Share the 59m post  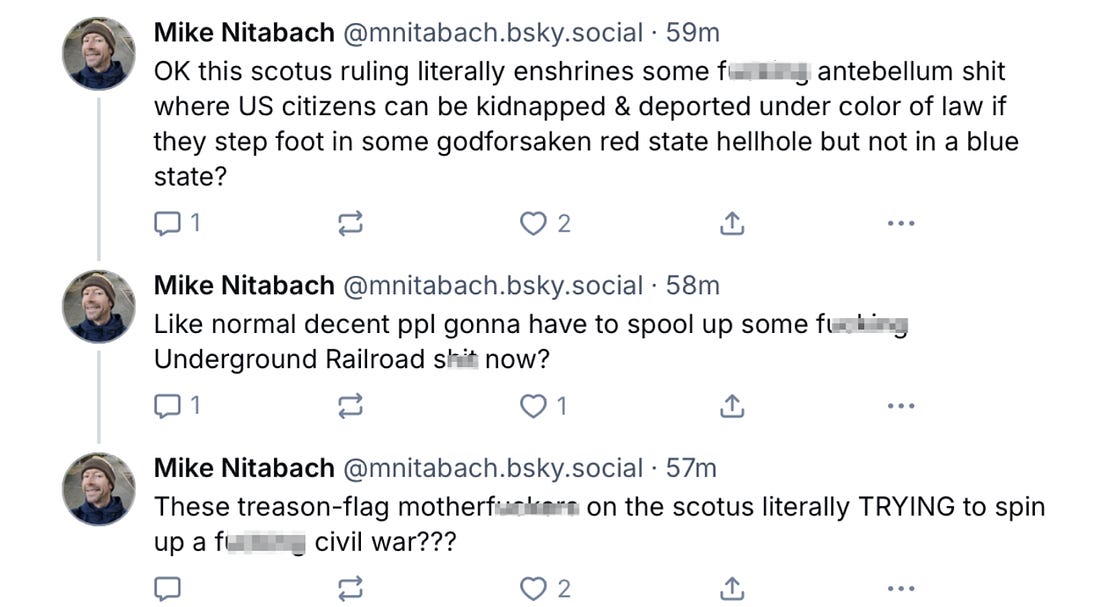click(x=732, y=224)
